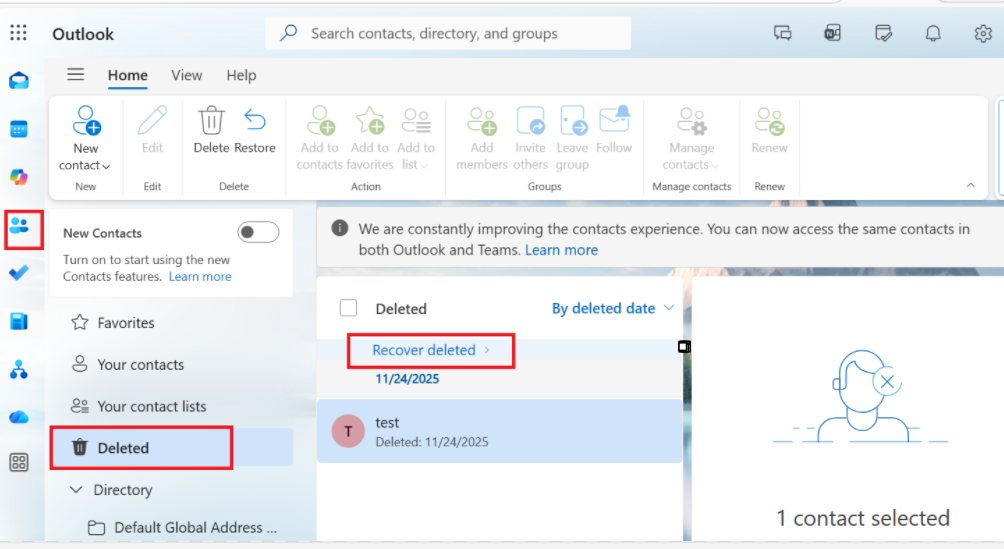Delete the selected contact
1004x549 pixels.
tap(211, 130)
